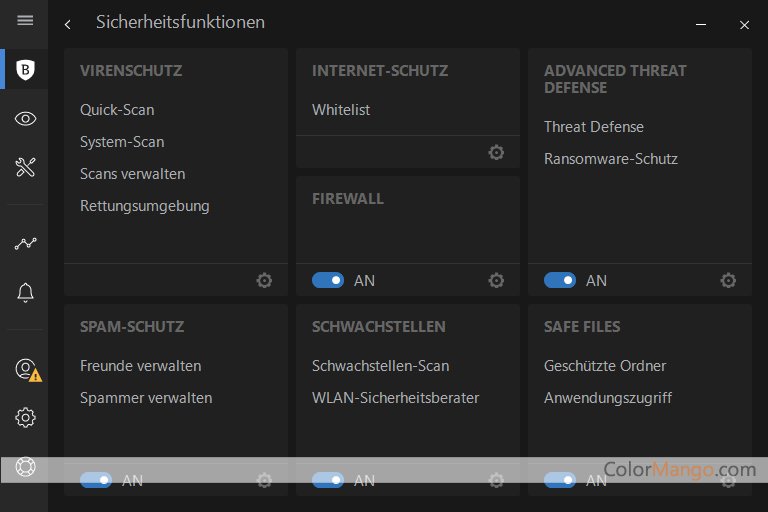Open Geschützte Ordner in Safe Files
The height and width of the screenshot is (512, 768).
tap(605, 366)
